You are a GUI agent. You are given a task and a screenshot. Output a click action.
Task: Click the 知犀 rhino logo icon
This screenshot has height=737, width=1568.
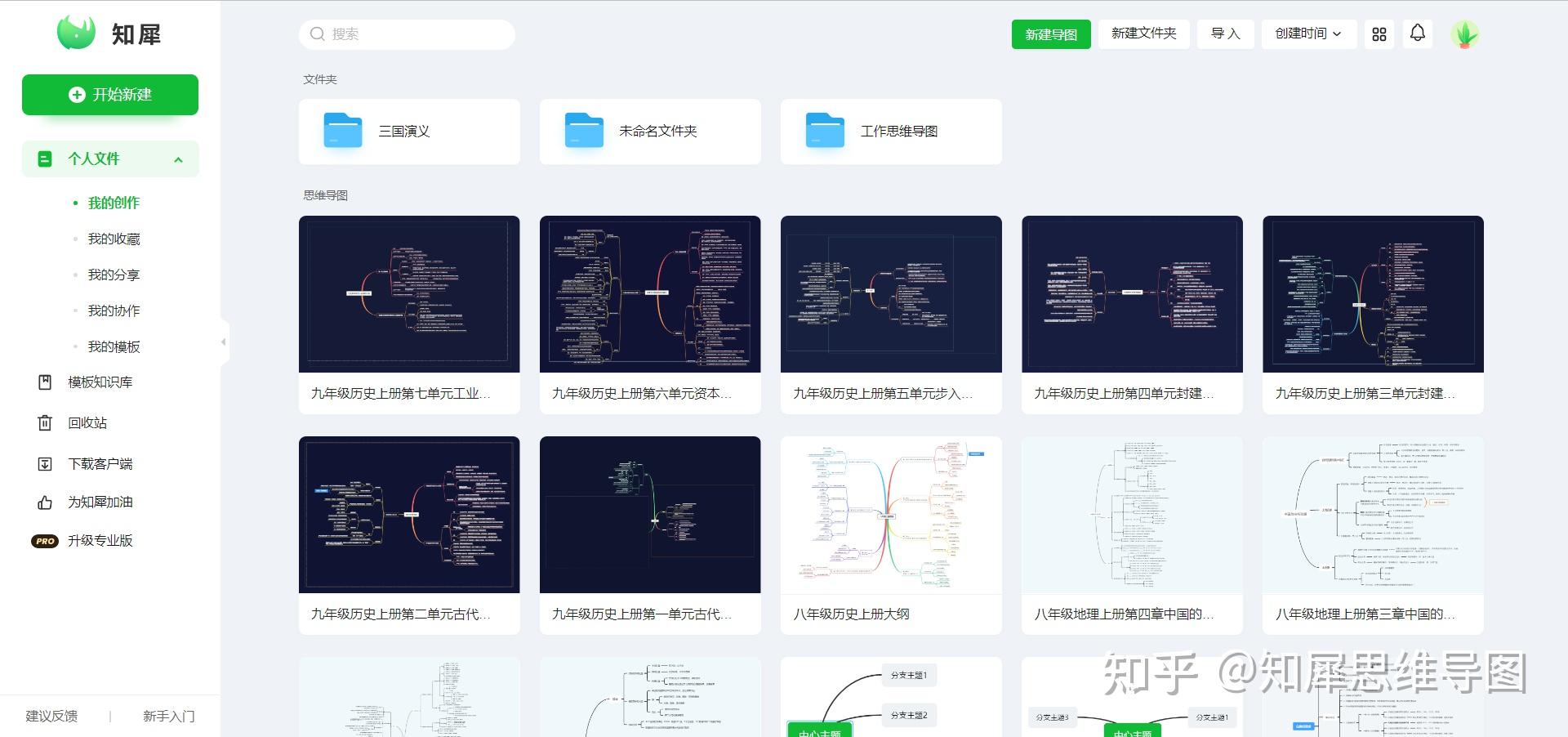[x=76, y=33]
